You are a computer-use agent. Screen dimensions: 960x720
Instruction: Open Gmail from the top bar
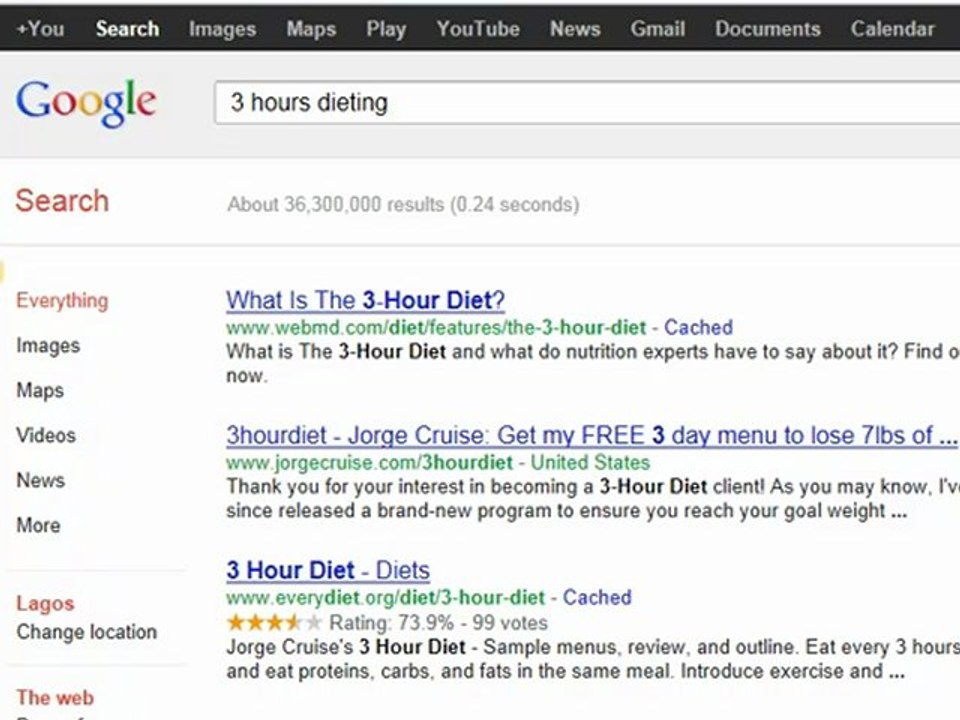[x=658, y=29]
